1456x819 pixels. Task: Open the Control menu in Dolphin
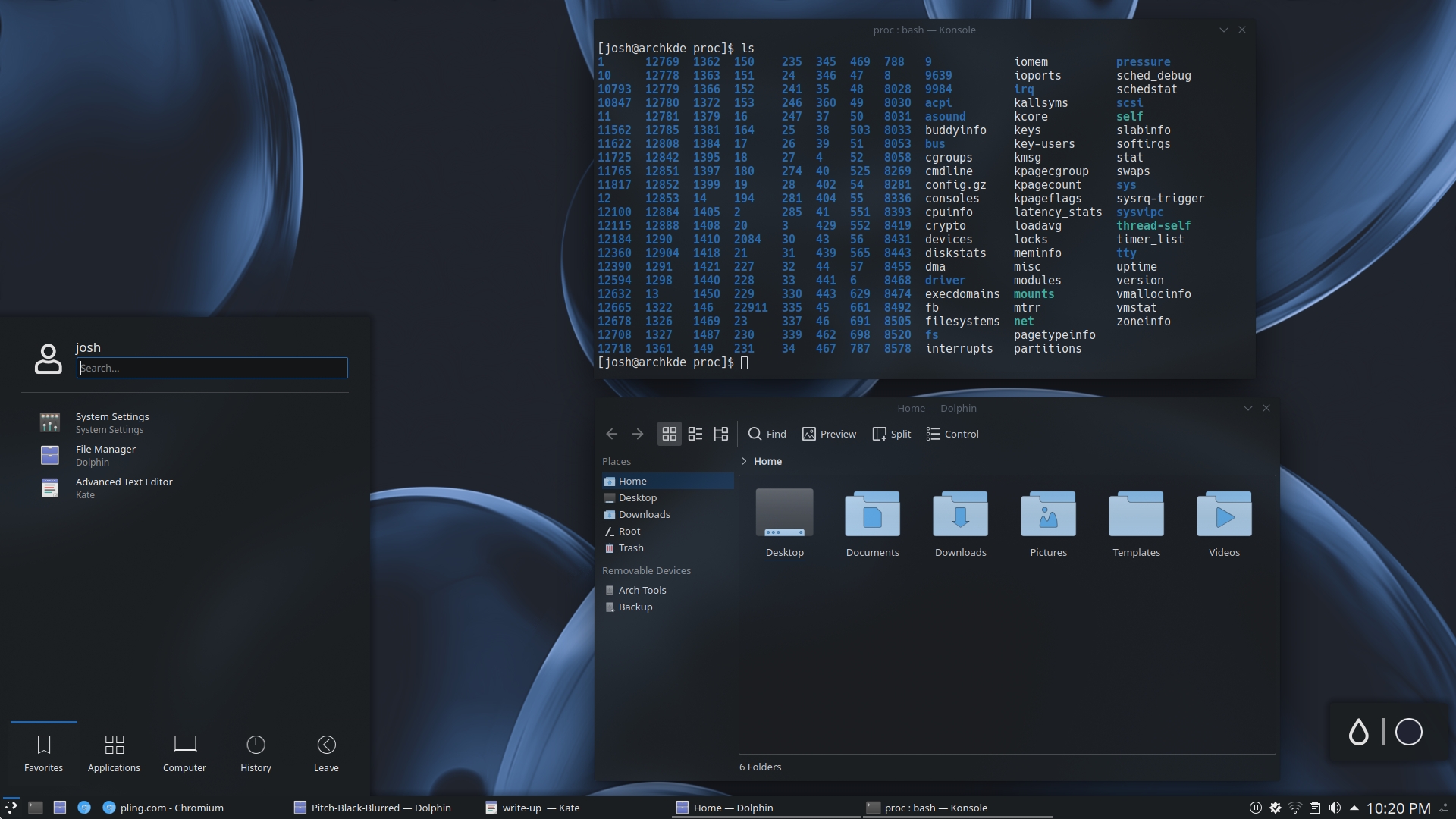(952, 434)
